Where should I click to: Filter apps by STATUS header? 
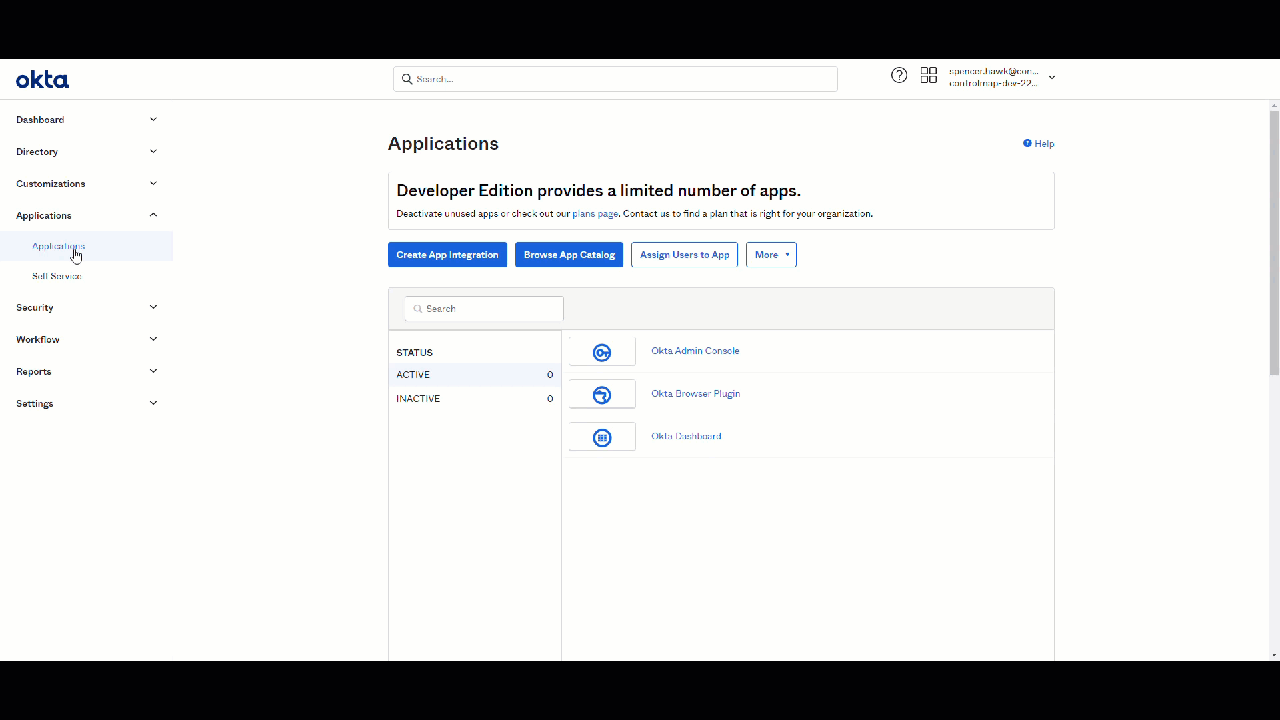(414, 352)
